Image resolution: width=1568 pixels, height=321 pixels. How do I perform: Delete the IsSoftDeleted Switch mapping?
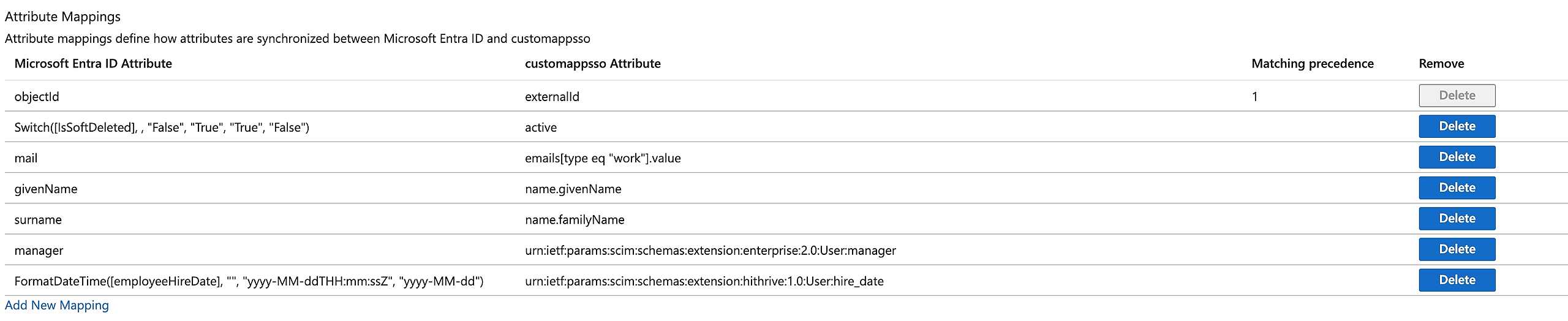pos(1457,126)
